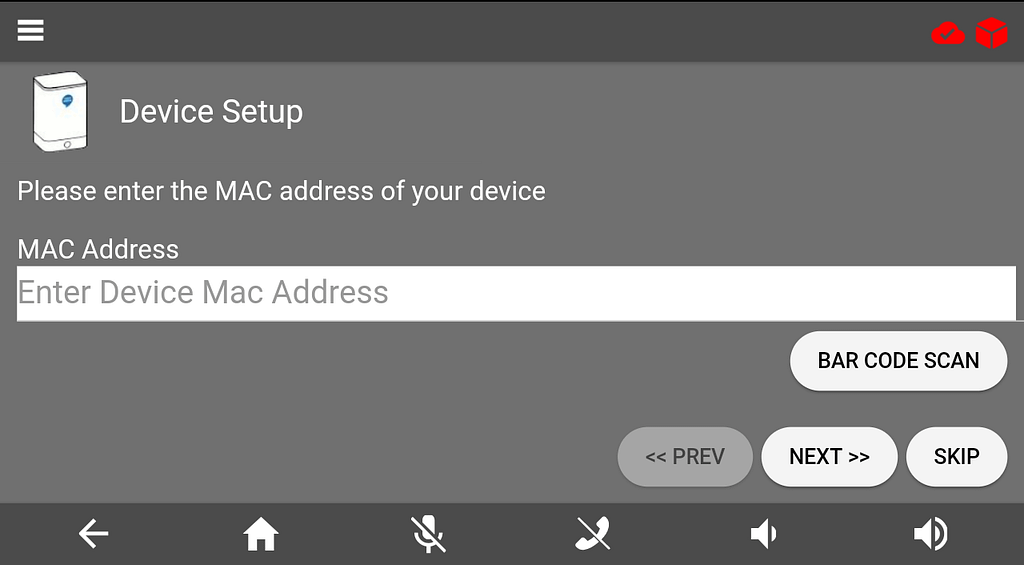
Task: Click the top header bar
Action: click(512, 31)
